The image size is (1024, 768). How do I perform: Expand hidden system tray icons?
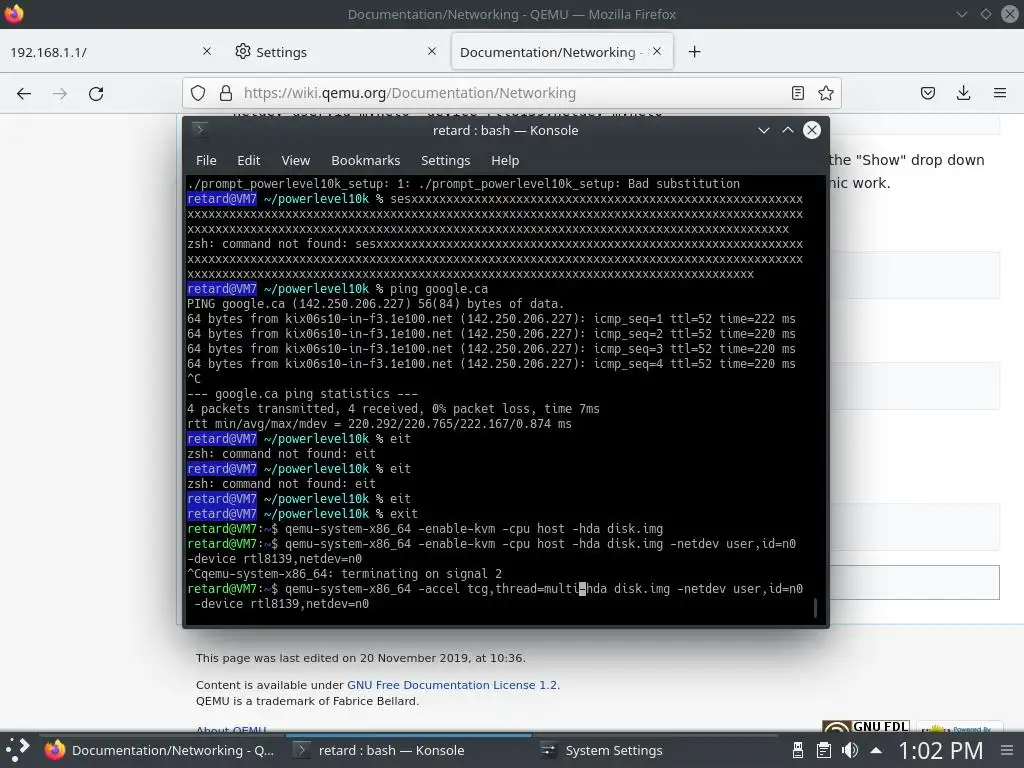876,750
